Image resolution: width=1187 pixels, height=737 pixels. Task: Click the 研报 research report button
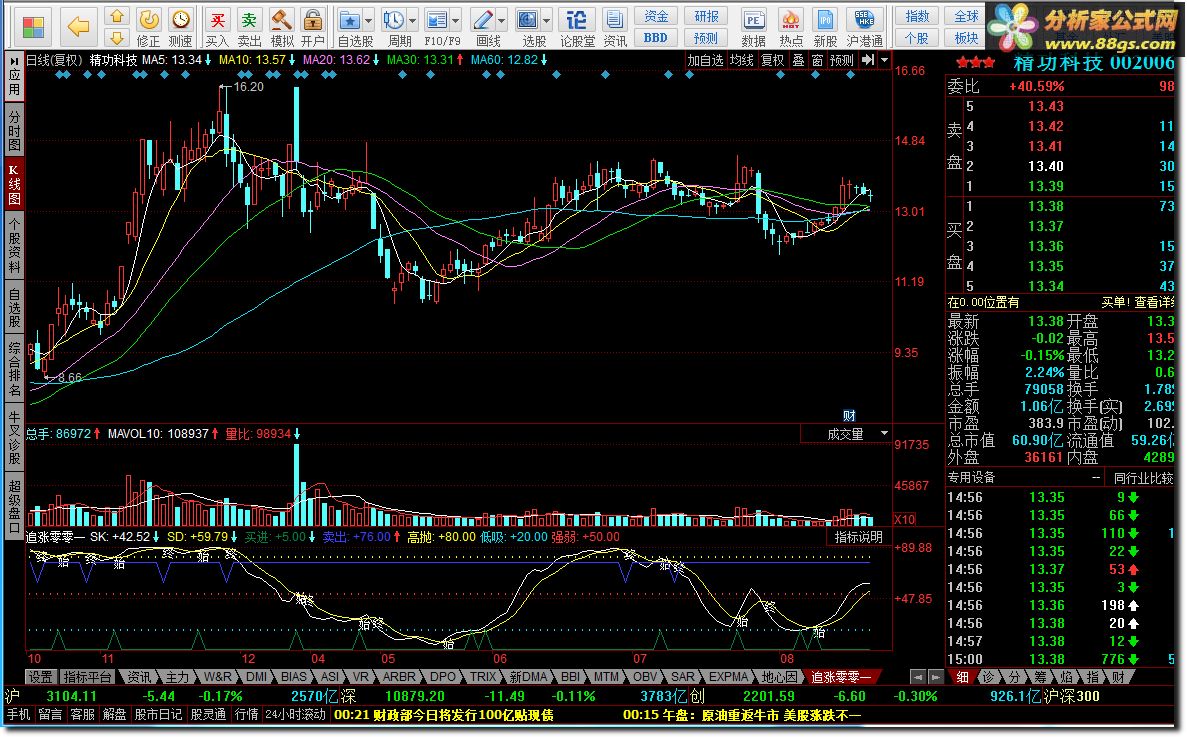pos(706,17)
